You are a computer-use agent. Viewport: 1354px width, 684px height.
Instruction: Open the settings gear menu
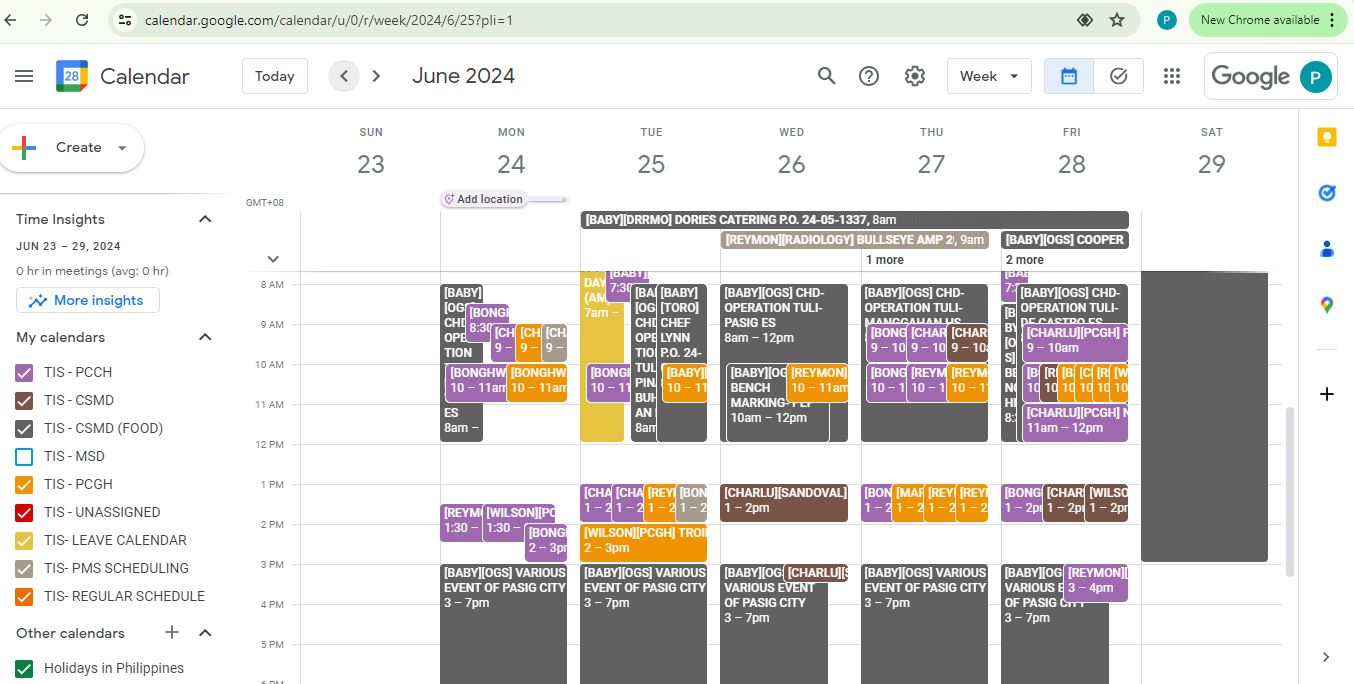pyautogui.click(x=914, y=76)
